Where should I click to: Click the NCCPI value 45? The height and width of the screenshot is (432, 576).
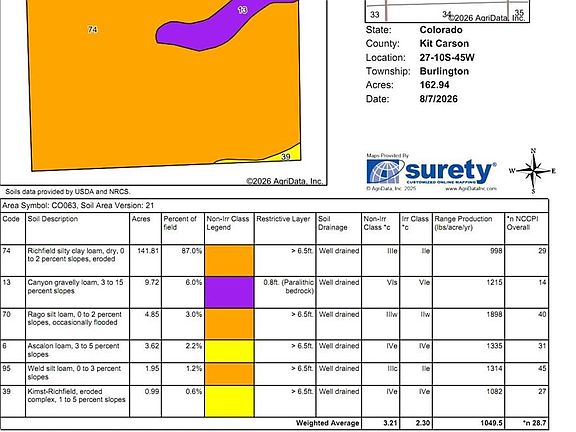pos(542,368)
